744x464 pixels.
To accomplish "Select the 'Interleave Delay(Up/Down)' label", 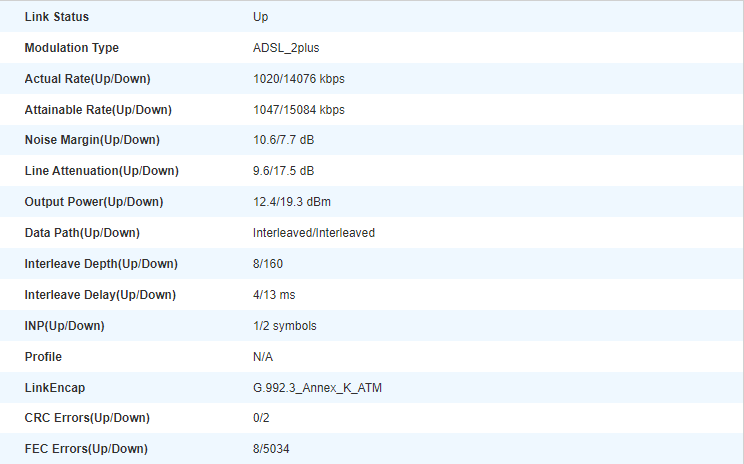I will (100, 295).
